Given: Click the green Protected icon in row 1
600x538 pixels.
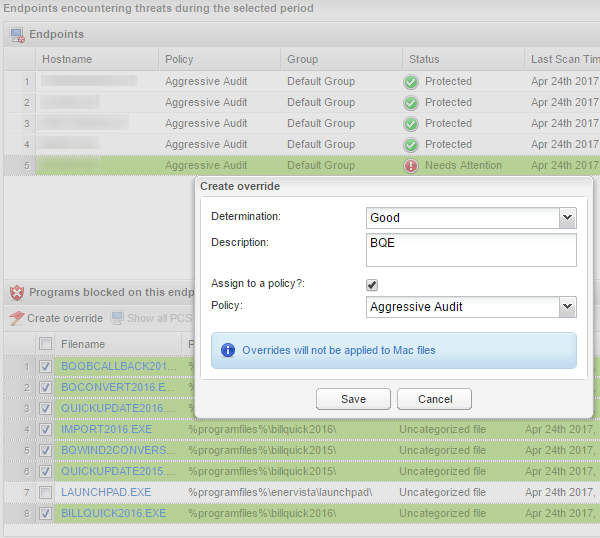Looking at the screenshot, I should (411, 82).
